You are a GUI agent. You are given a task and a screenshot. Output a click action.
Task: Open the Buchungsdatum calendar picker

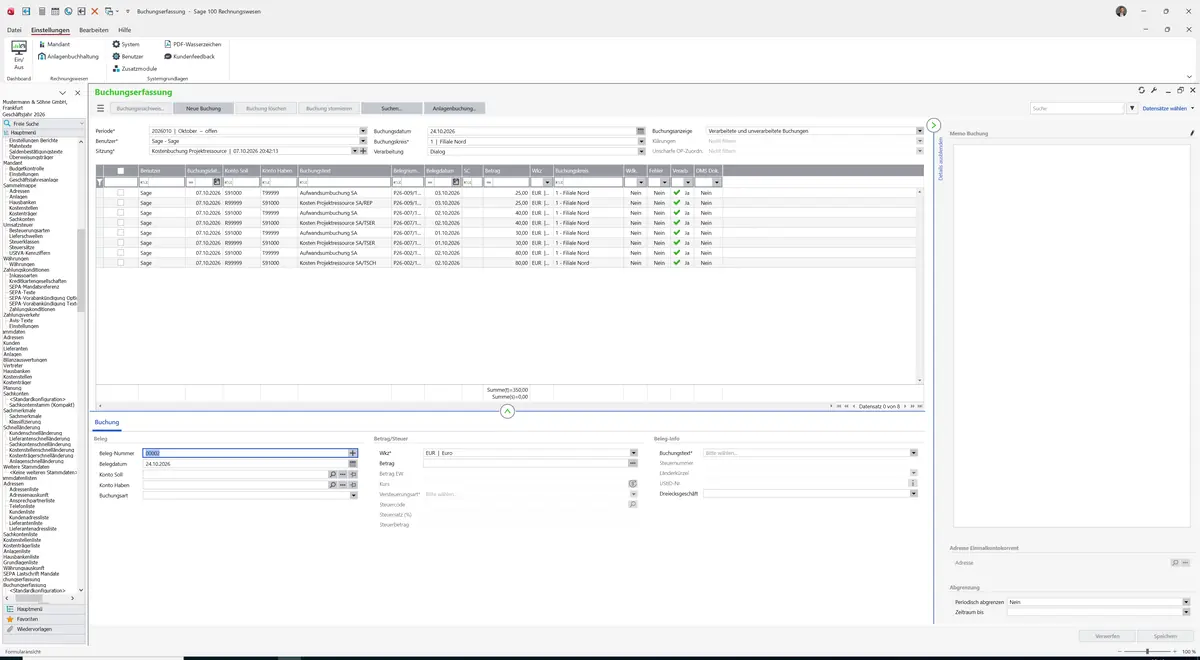coord(642,131)
